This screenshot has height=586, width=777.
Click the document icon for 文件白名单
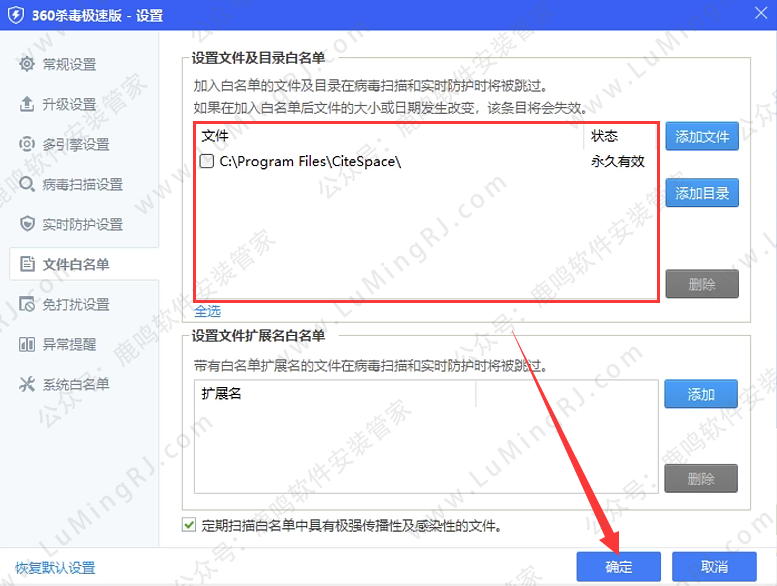tap(27, 264)
